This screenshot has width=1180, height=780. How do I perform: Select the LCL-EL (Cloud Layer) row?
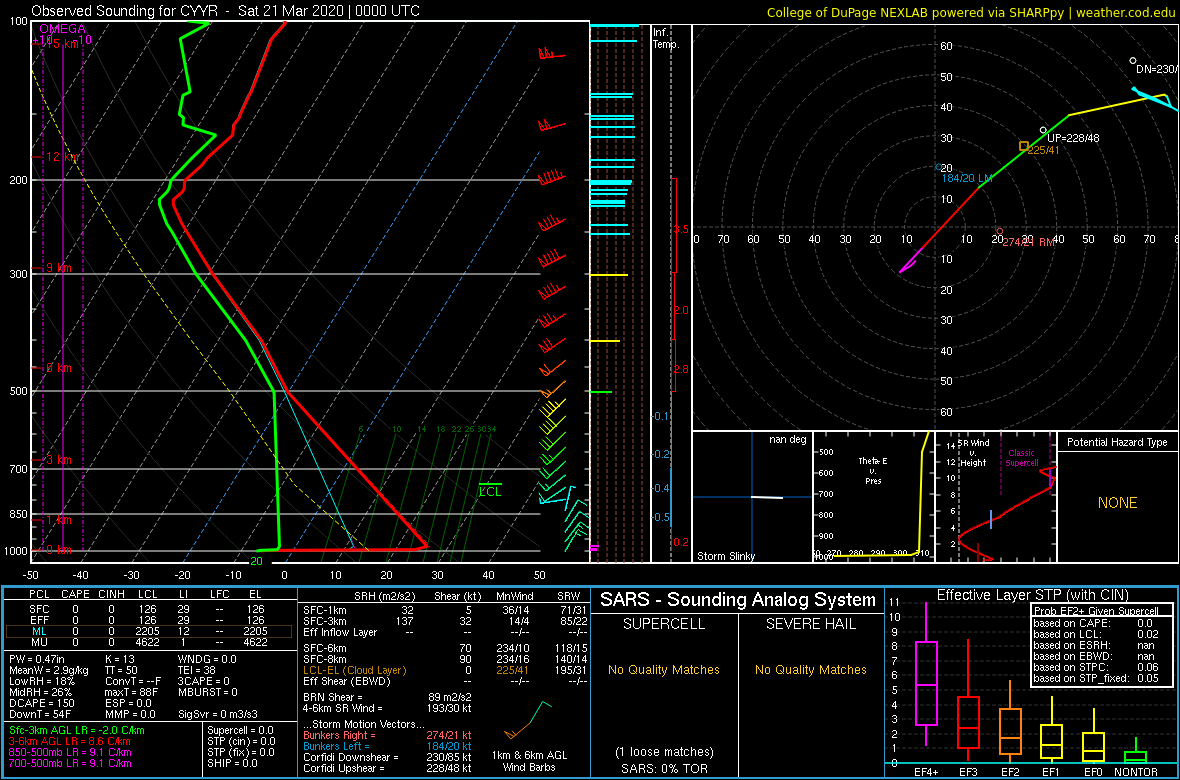[x=444, y=670]
